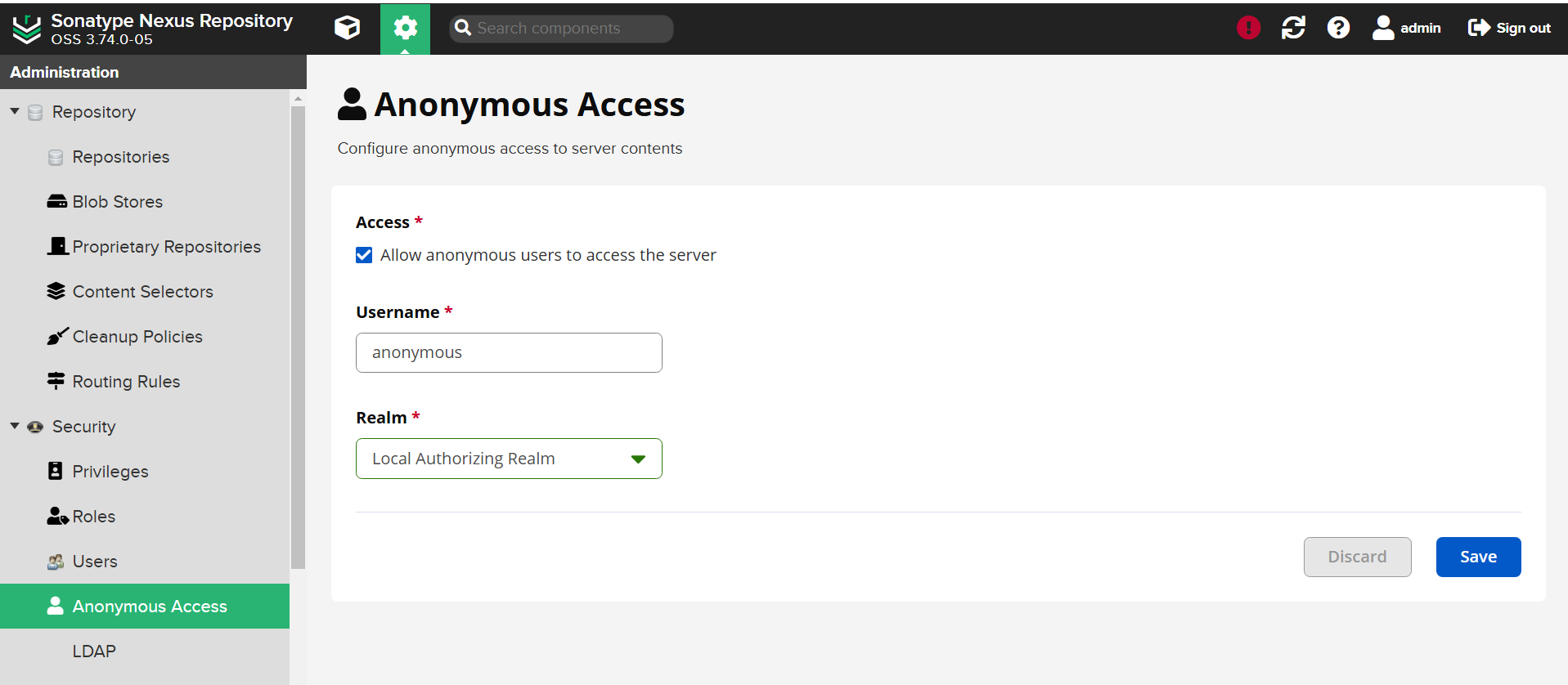
Task: Click the Discard button
Action: (1357, 557)
